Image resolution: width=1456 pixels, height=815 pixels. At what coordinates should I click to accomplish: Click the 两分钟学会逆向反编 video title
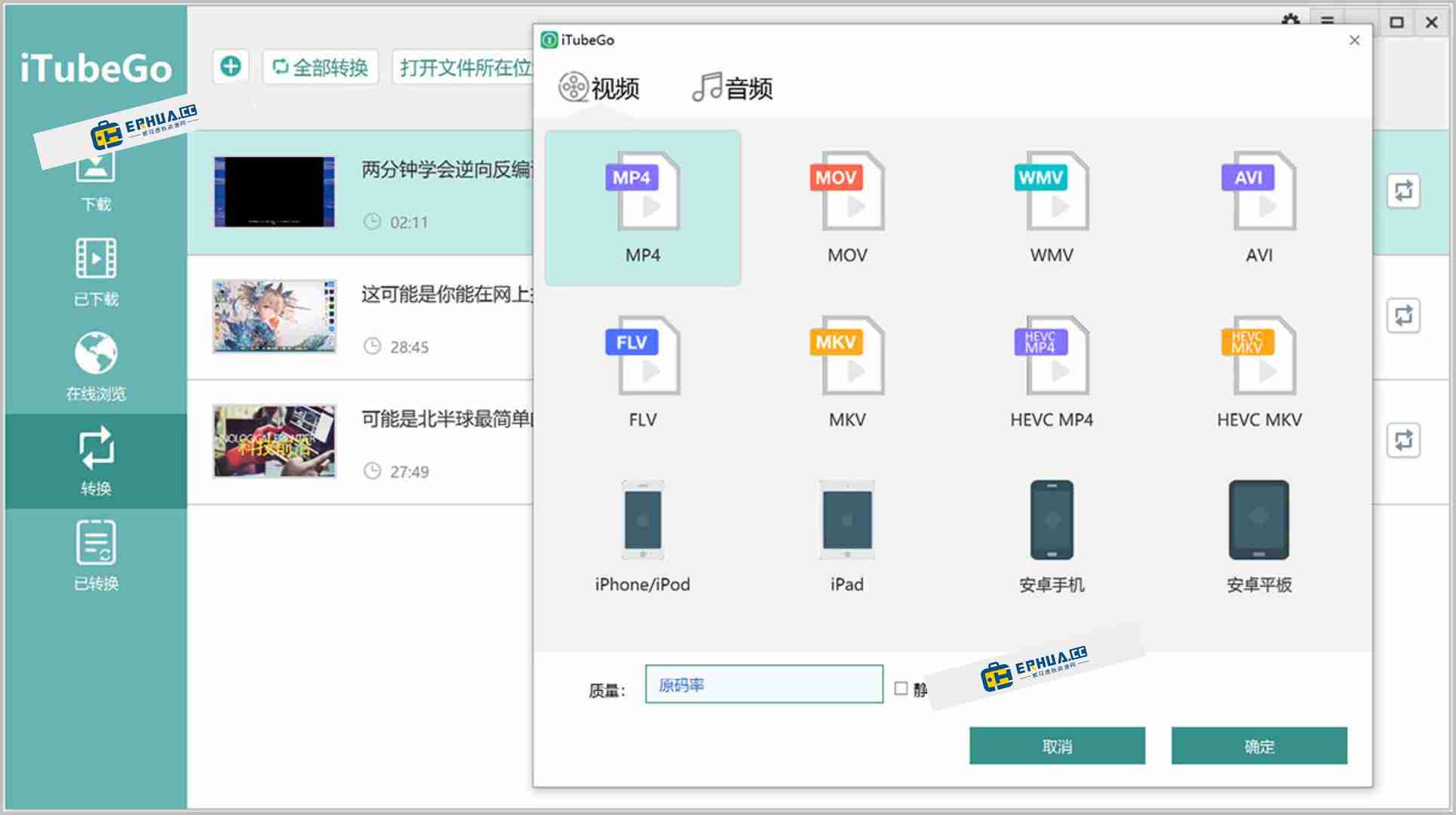[x=447, y=170]
